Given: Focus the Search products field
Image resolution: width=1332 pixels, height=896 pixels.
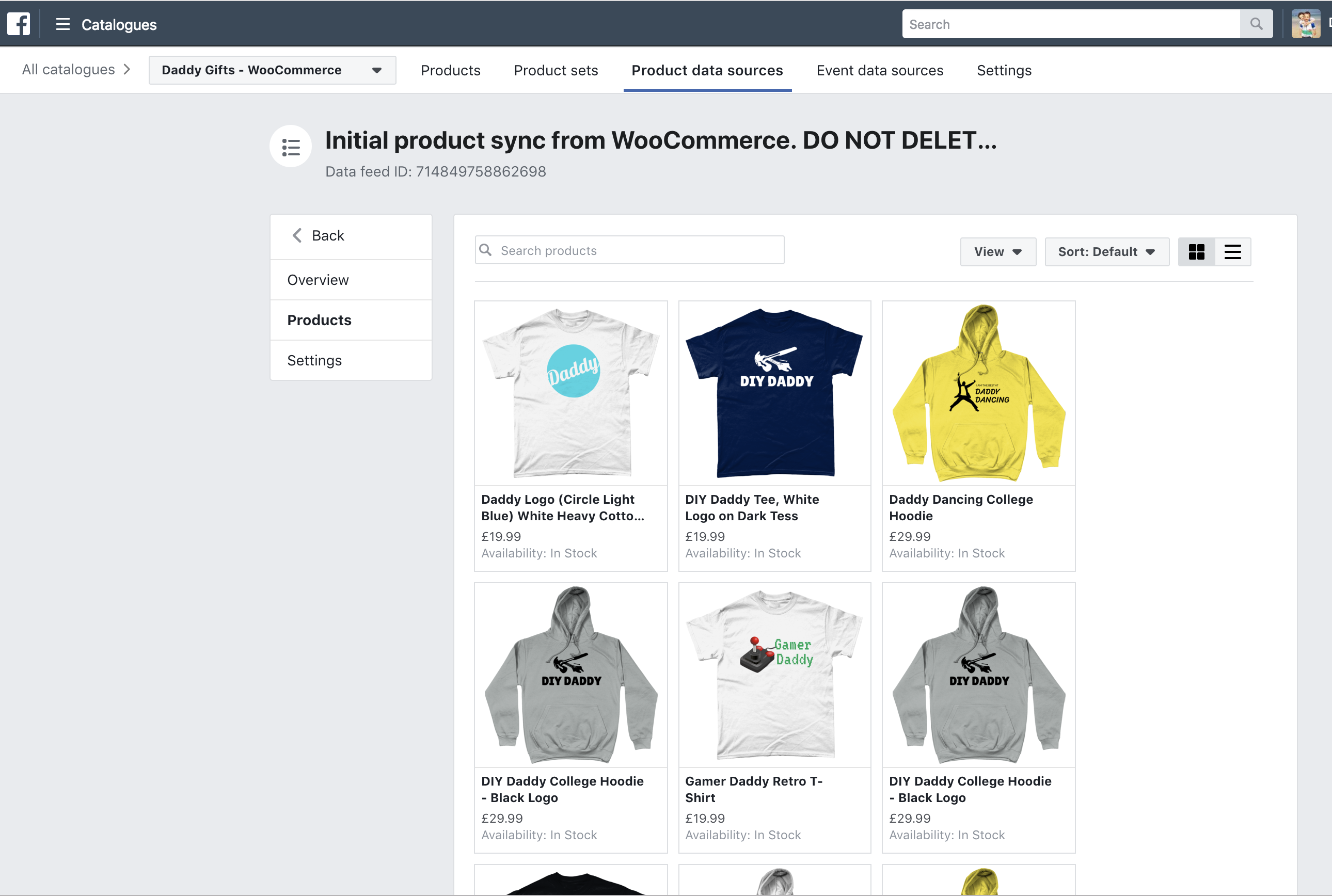Looking at the screenshot, I should click(630, 250).
